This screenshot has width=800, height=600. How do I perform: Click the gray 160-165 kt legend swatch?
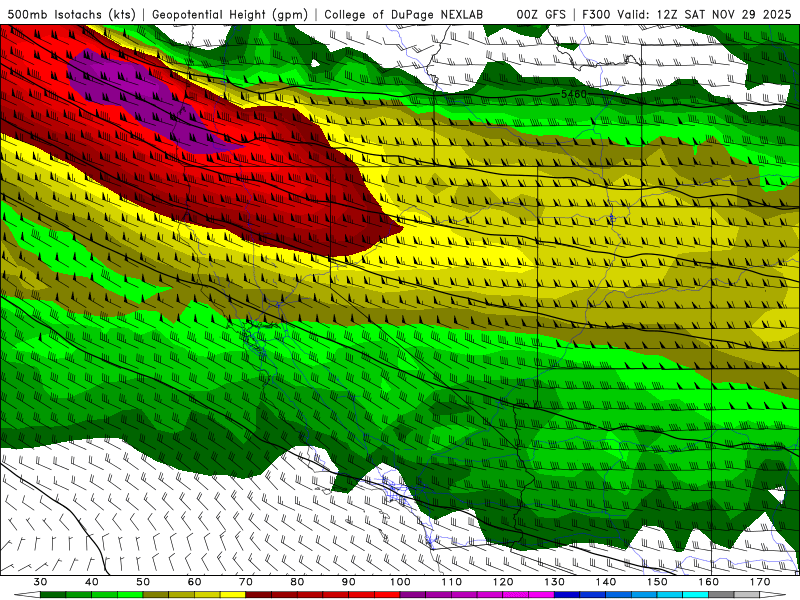722,595
